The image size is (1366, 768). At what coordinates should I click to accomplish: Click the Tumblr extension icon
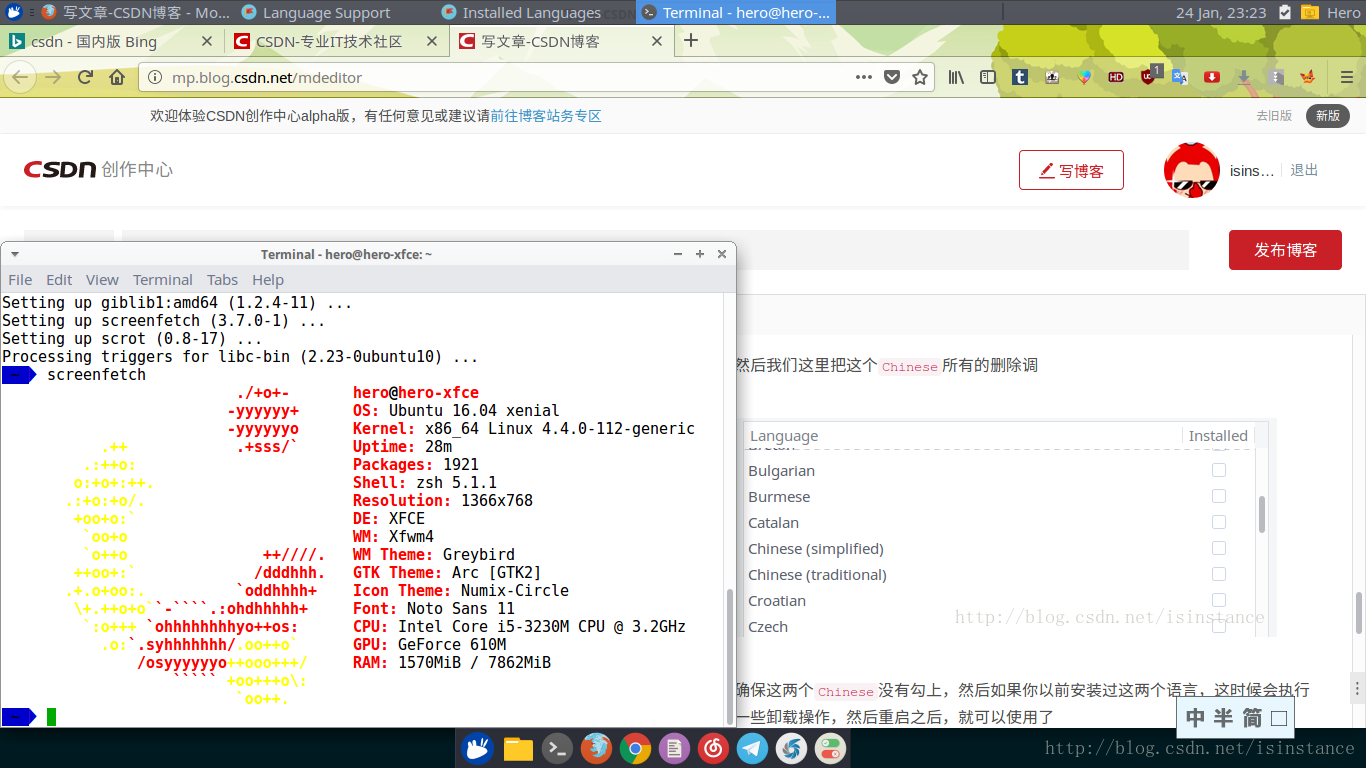tap(1020, 77)
